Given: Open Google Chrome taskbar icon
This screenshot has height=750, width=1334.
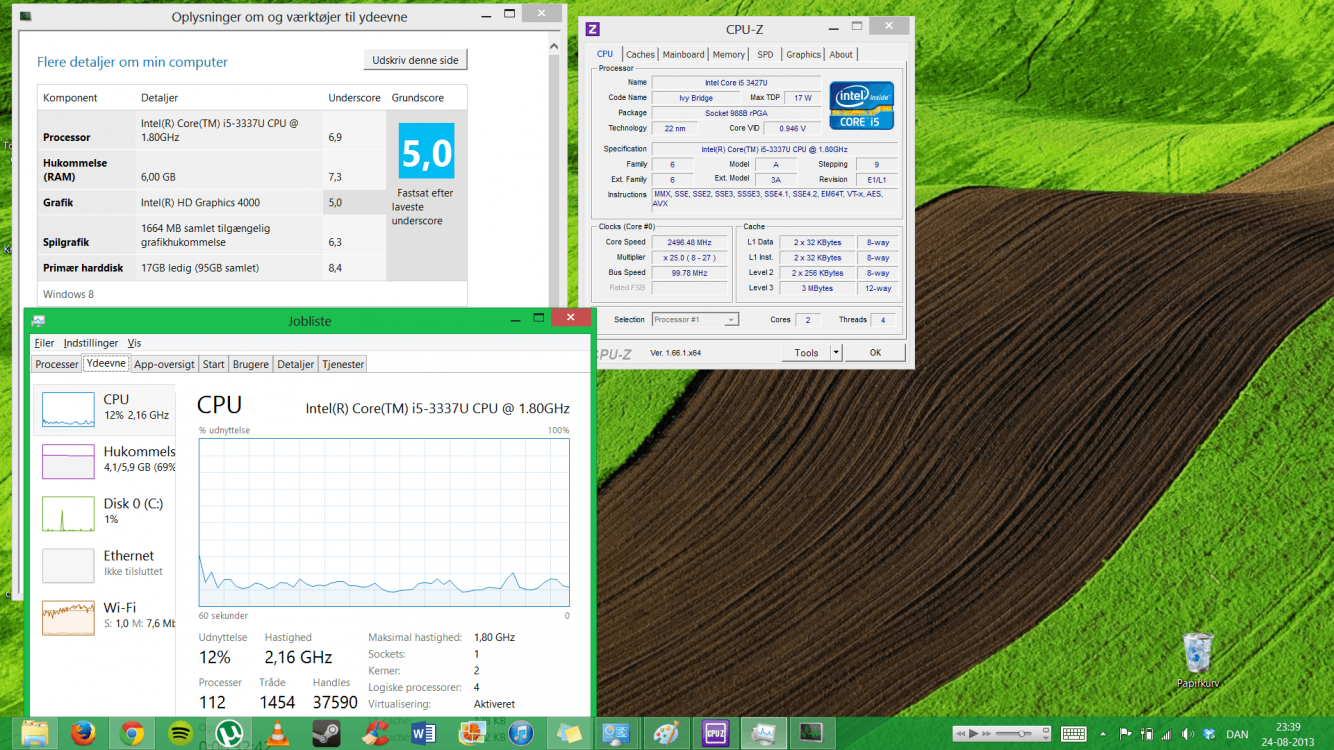Looking at the screenshot, I should tap(132, 734).
